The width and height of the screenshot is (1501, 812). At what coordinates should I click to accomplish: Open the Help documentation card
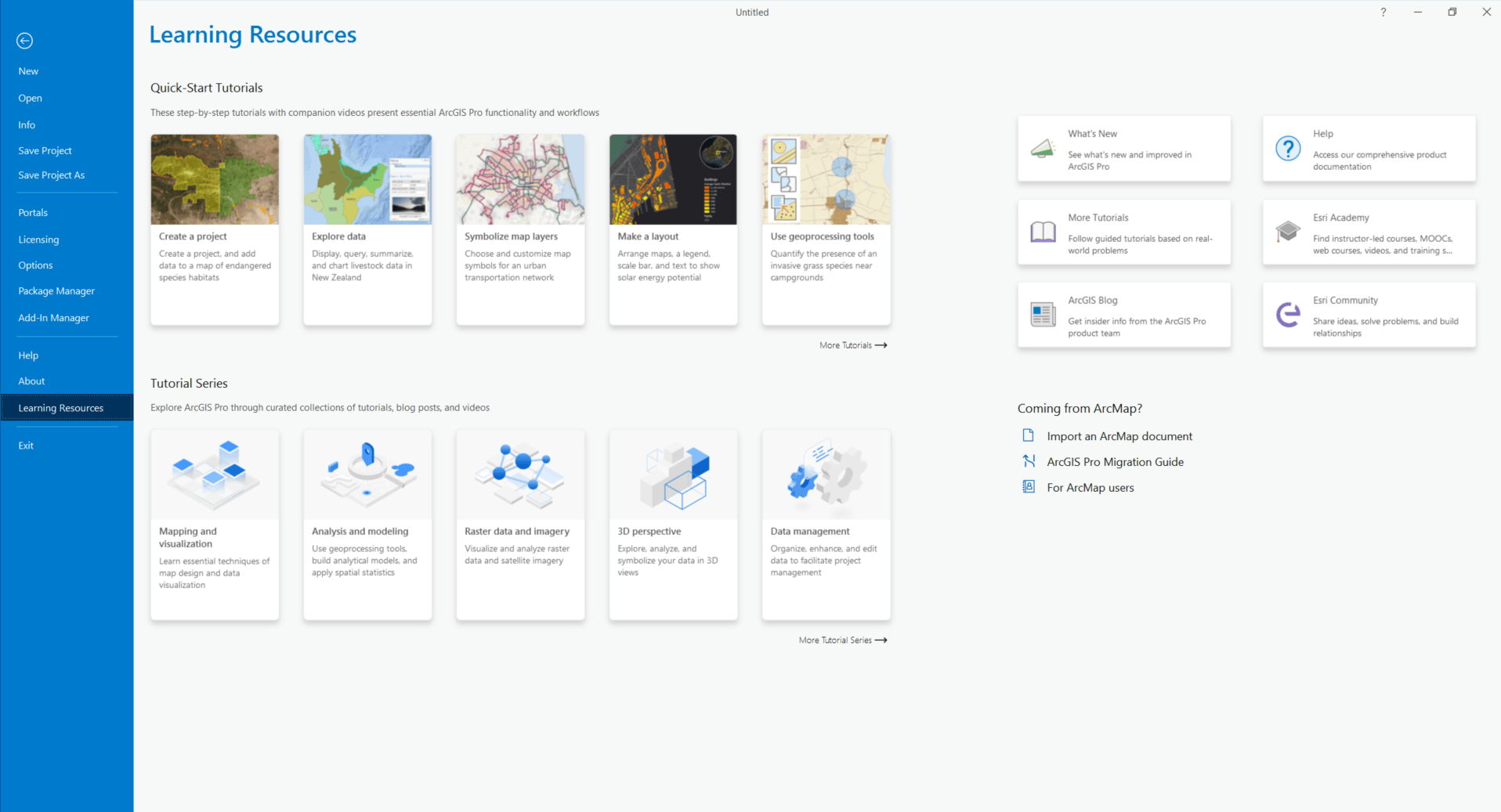tap(1368, 149)
